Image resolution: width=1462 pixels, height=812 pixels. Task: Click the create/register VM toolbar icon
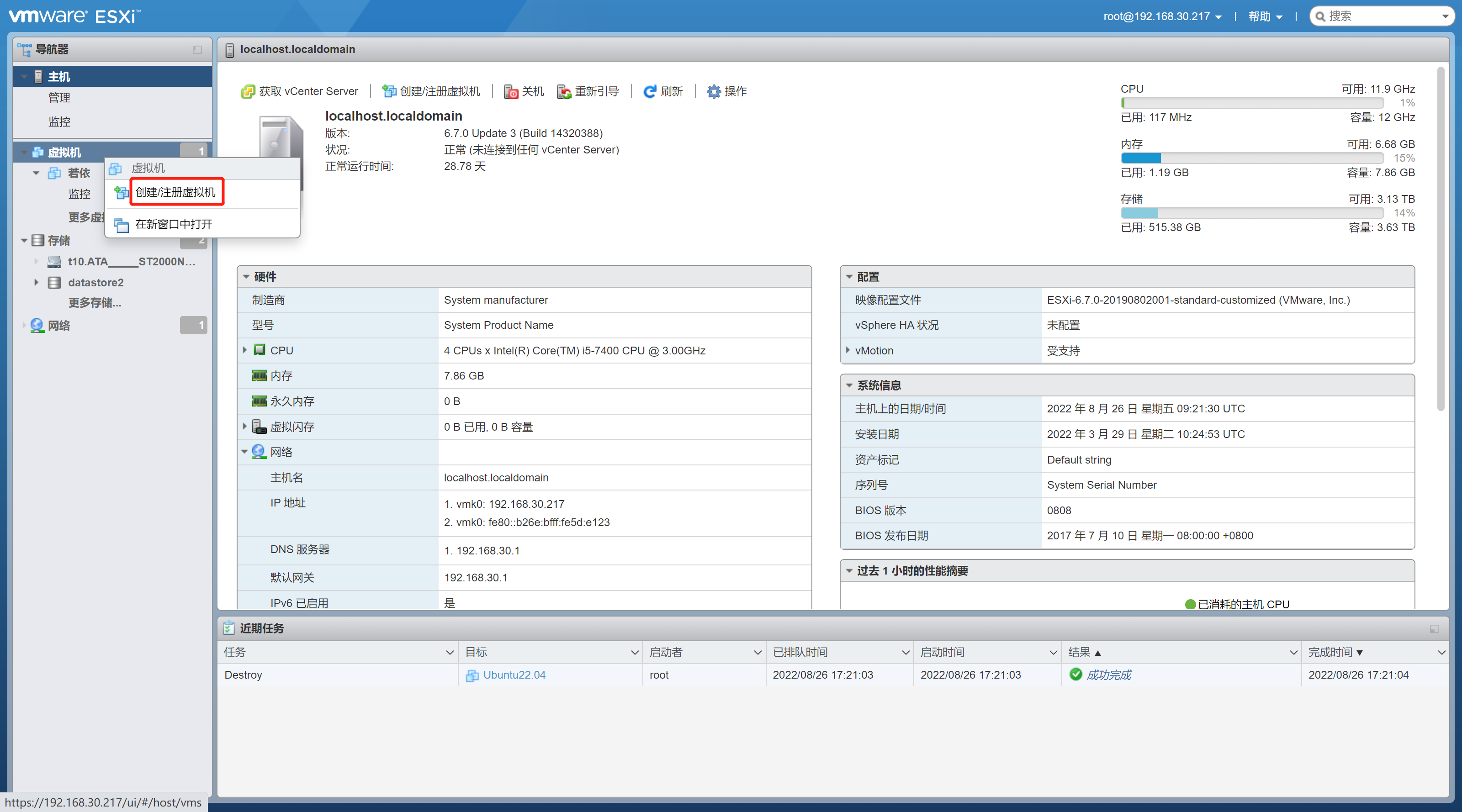[389, 91]
